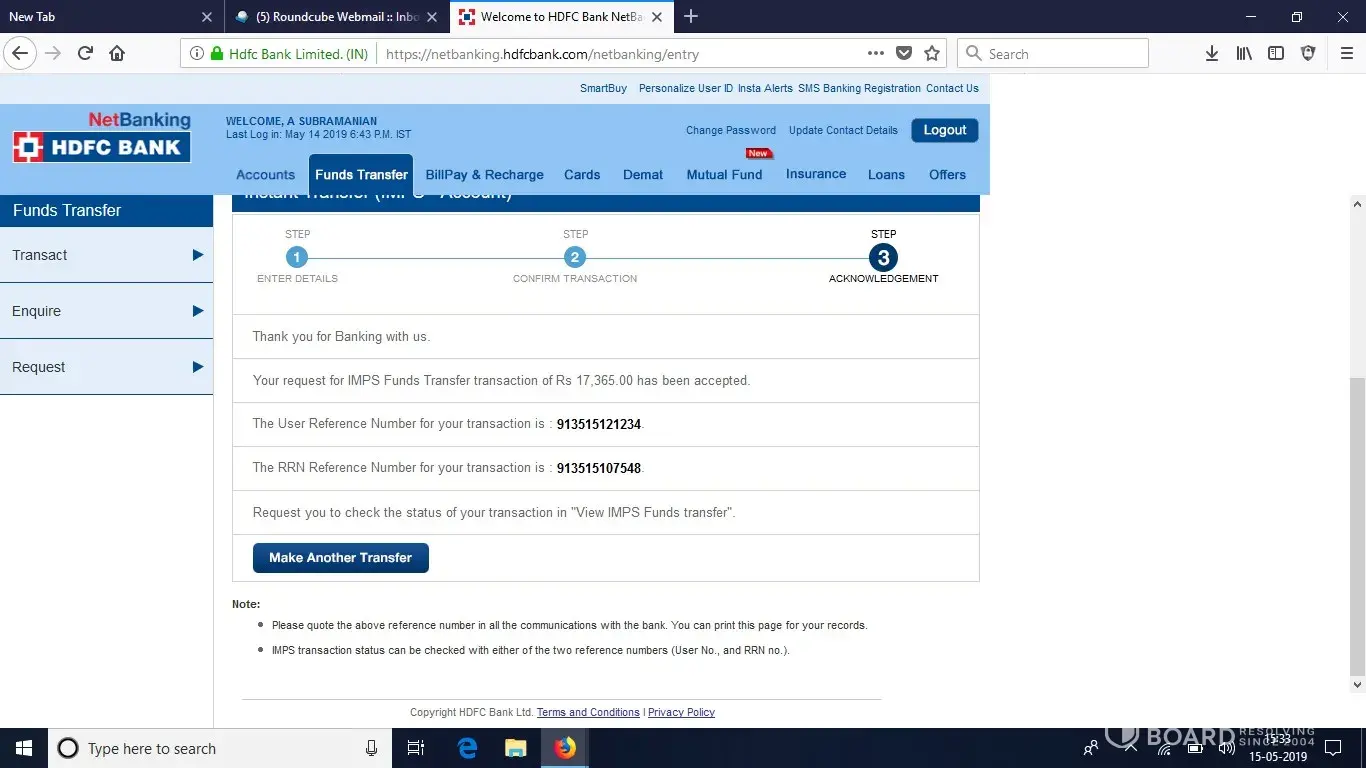Switch to the Roundcube Webmail tab

(x=336, y=17)
